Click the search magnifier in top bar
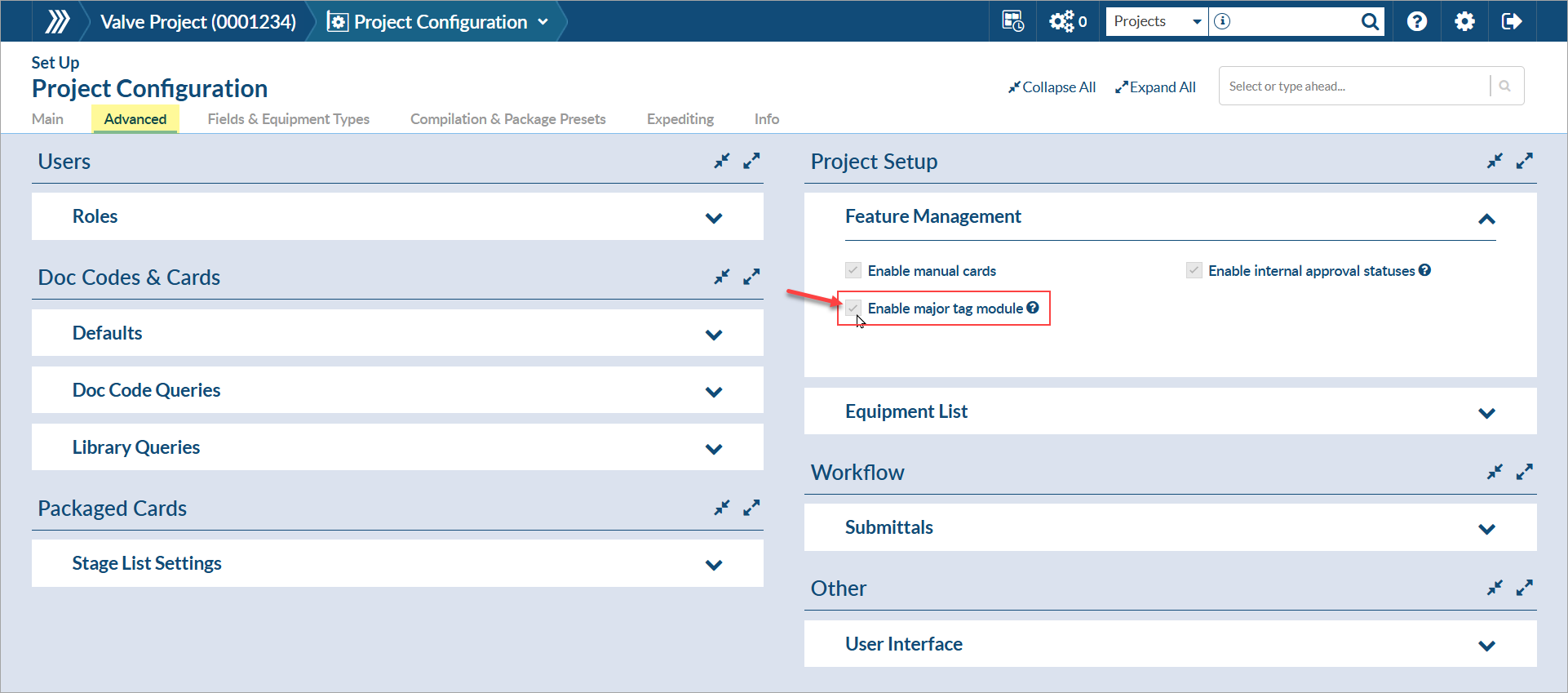1568x693 pixels. click(1370, 22)
